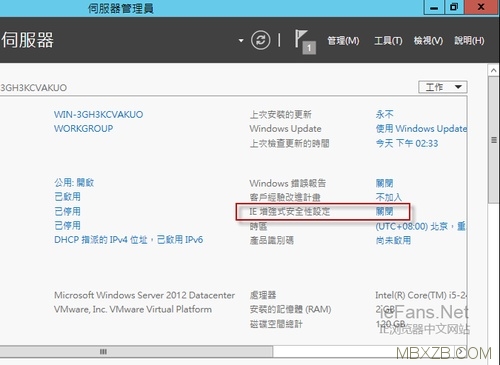
Task: Click 今天 下午 02:33 last checked link
Action: 407,143
